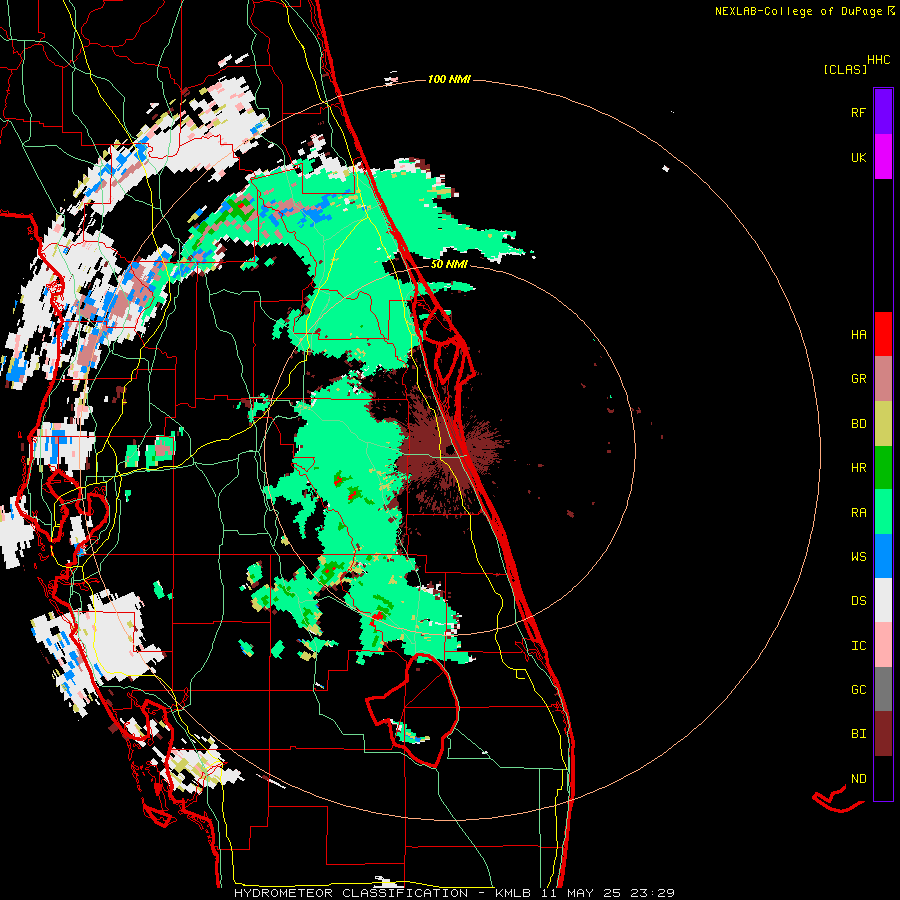
Task: Click the 50 NMI range ring label
Action: point(449,264)
